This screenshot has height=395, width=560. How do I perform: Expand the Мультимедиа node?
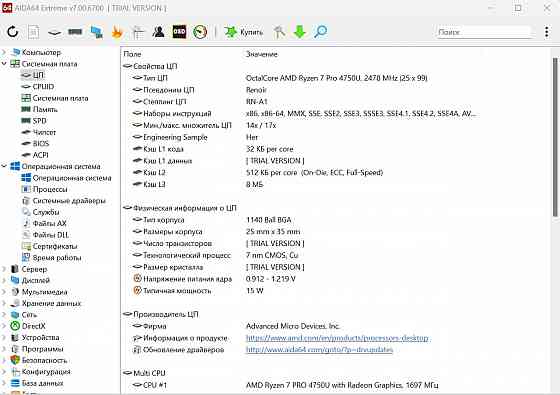pyautogui.click(x=4, y=292)
